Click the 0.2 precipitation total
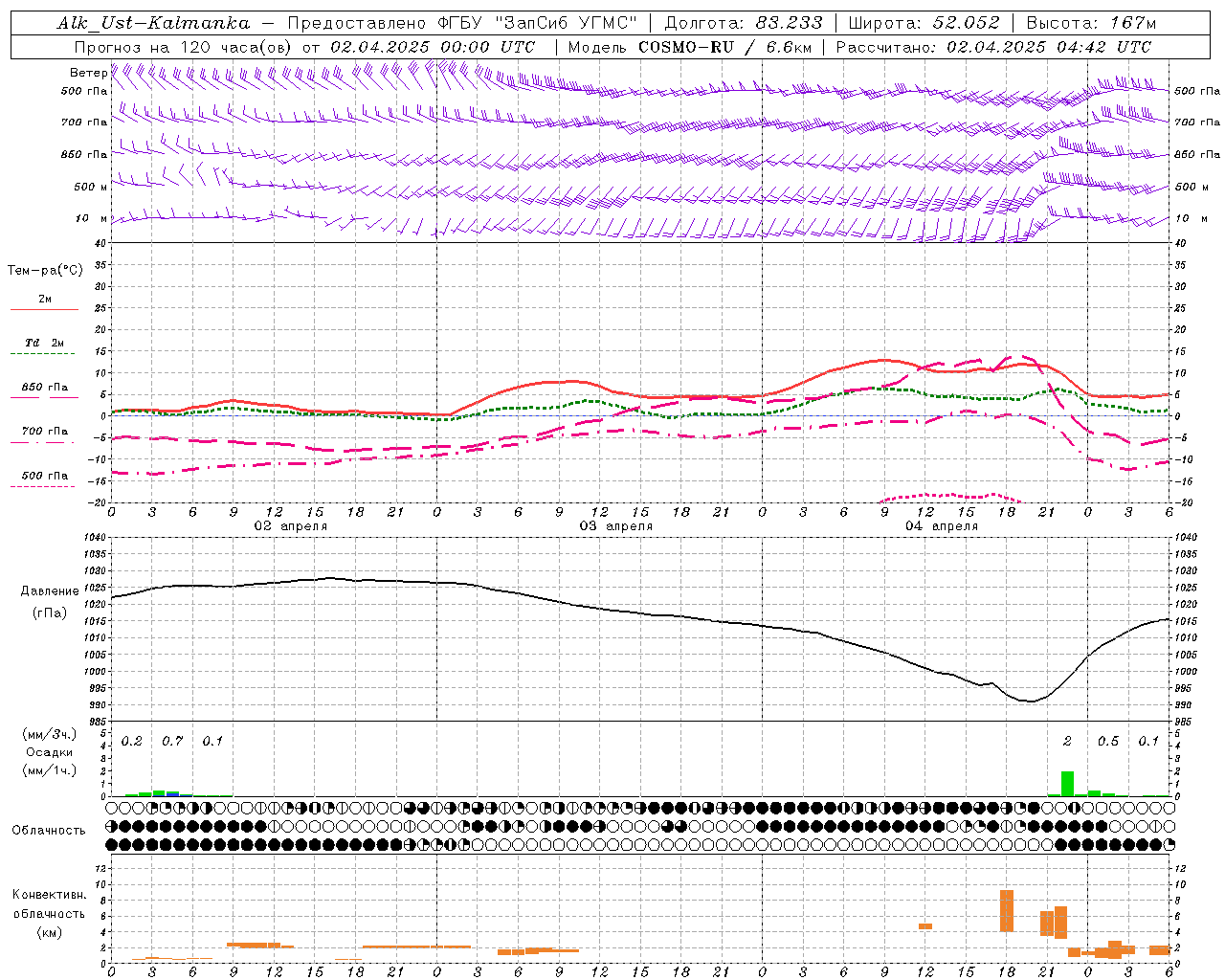 coord(132,742)
